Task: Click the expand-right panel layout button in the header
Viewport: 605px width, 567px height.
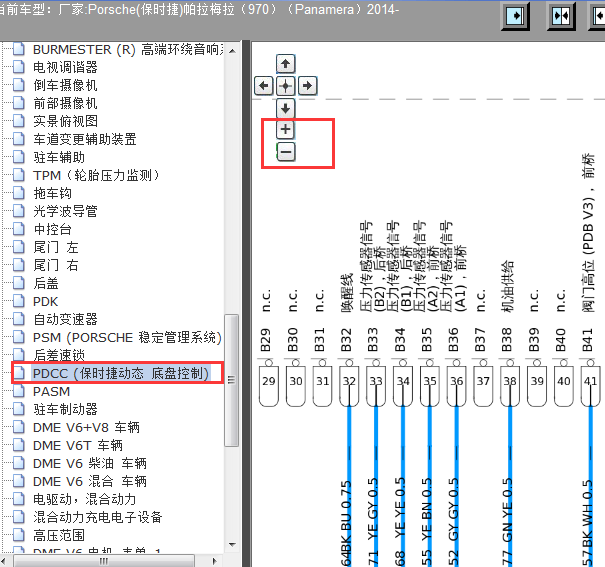Action: [x=515, y=16]
